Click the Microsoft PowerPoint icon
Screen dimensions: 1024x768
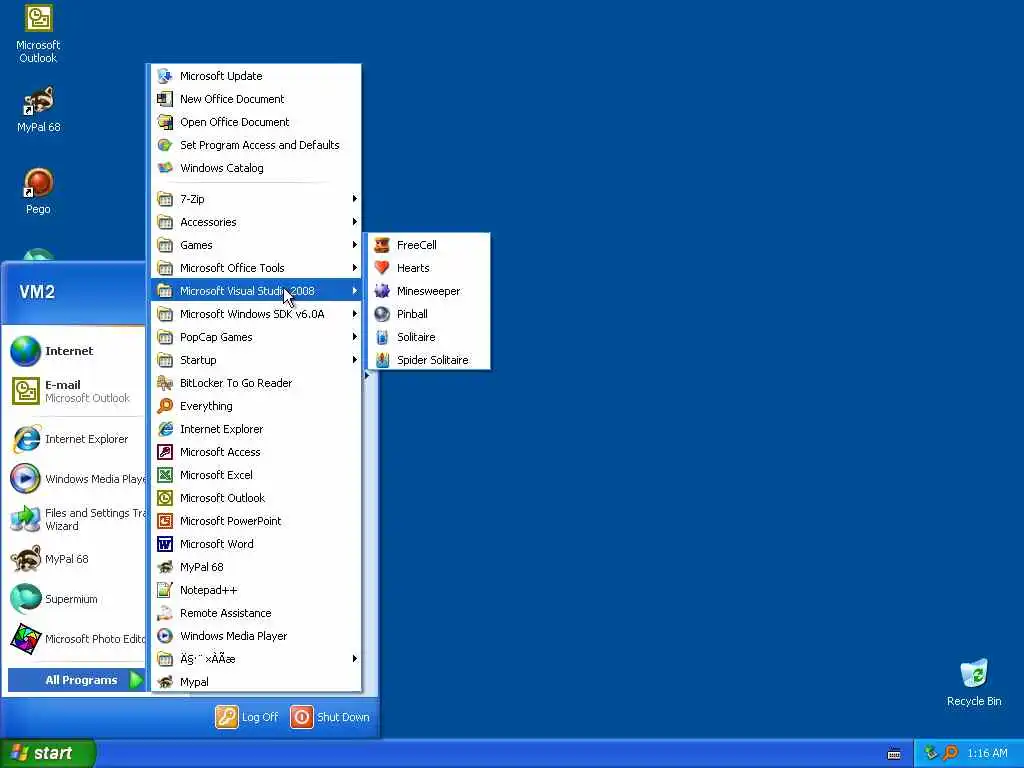click(165, 520)
